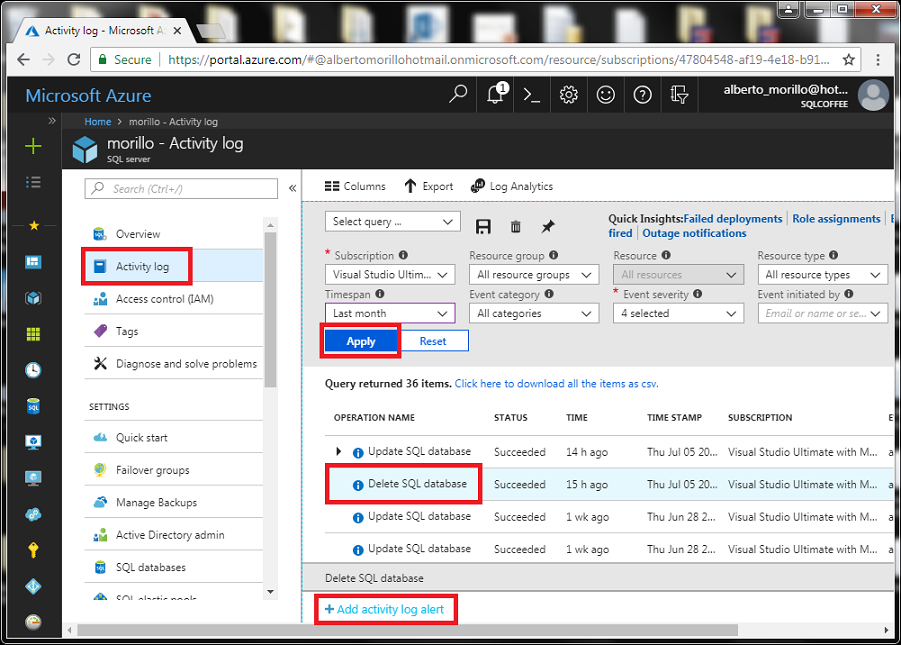Screen dimensions: 901x645
Task: Open Active Directory admin settings
Action: point(174,535)
